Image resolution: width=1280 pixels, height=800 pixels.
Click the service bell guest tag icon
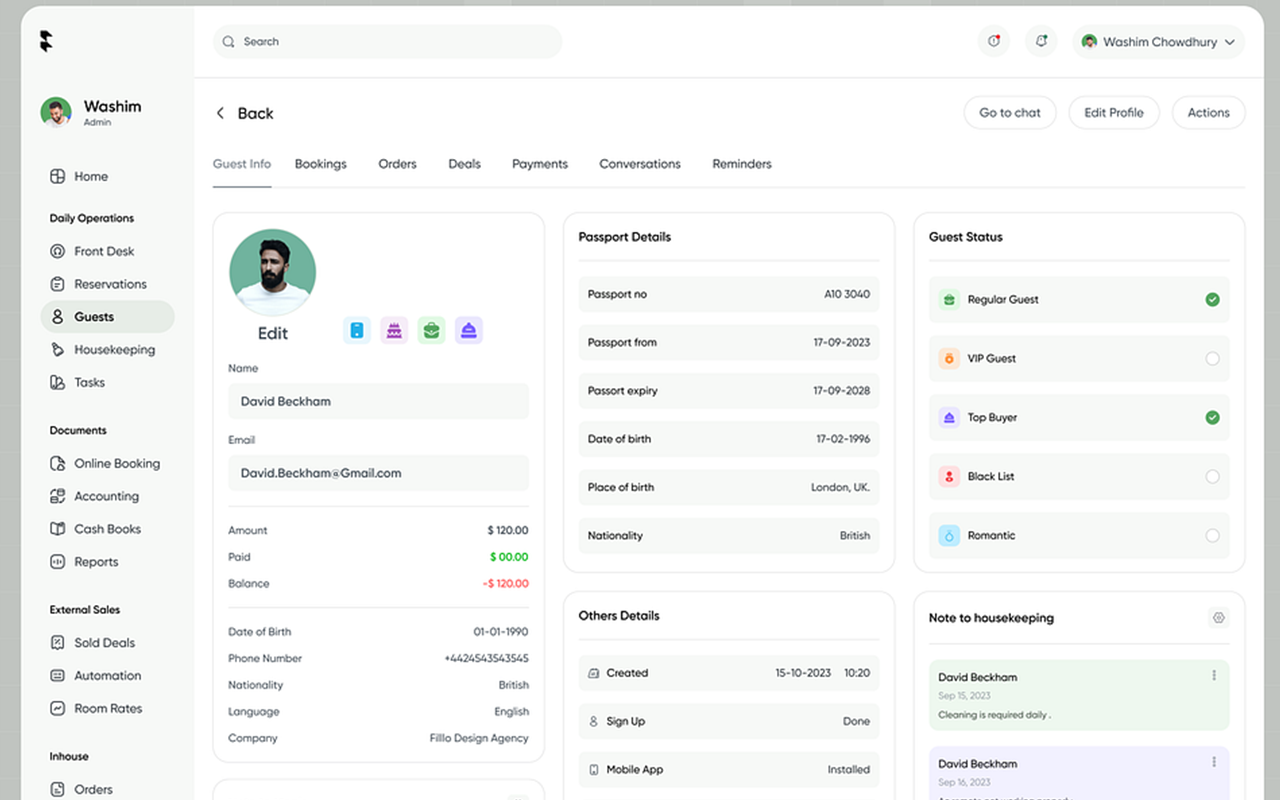(468, 330)
